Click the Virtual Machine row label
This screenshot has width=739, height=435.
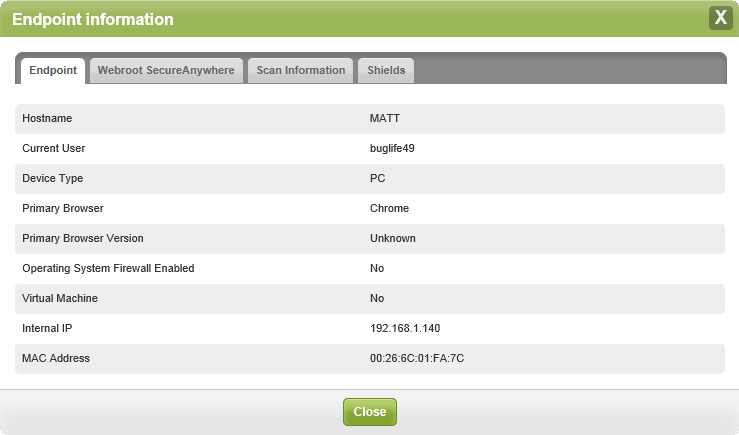tap(60, 298)
